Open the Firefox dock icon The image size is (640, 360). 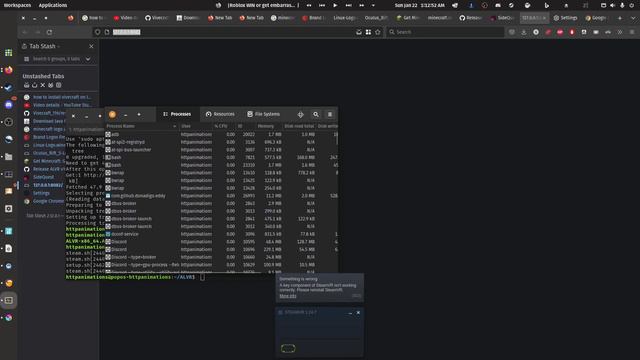coord(9,70)
